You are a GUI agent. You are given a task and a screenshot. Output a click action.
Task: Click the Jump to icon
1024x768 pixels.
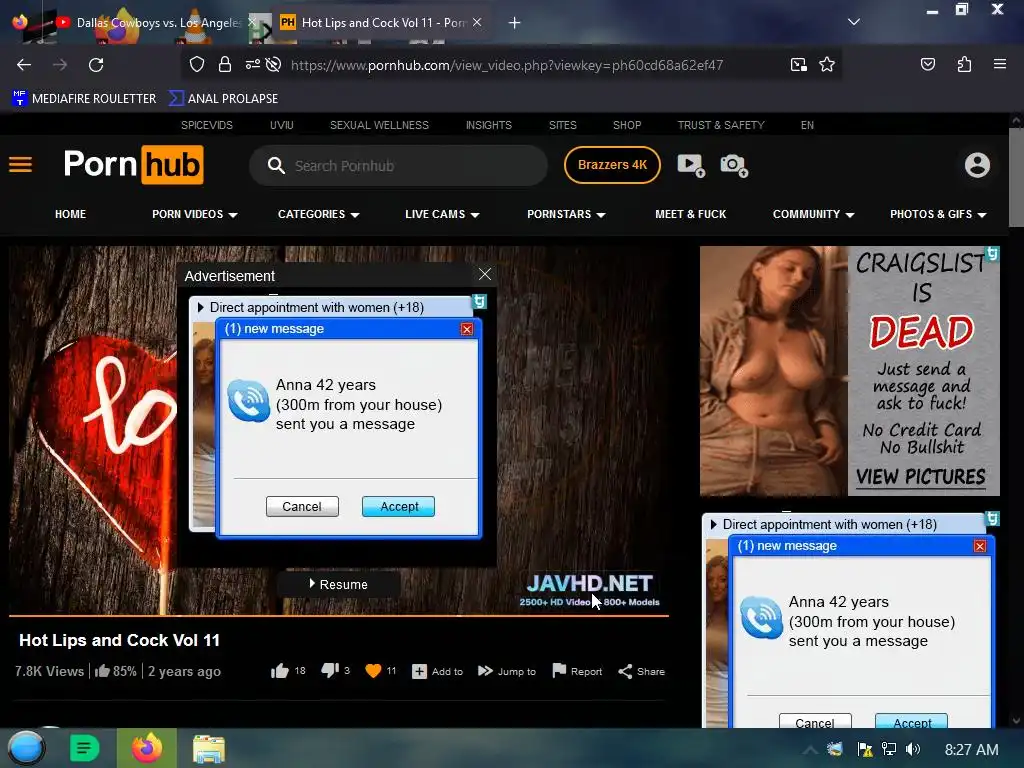point(485,671)
